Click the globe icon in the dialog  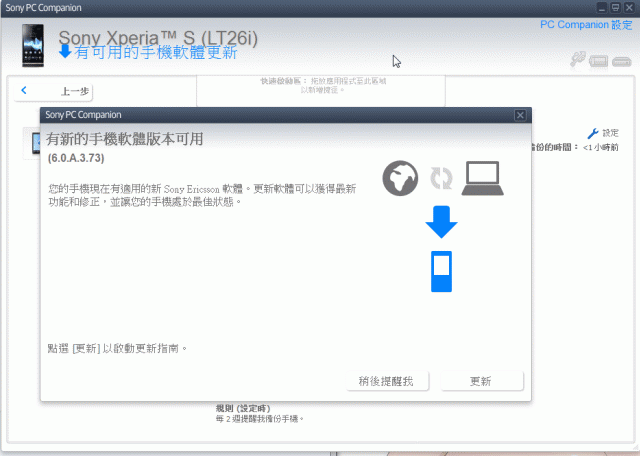[x=400, y=178]
